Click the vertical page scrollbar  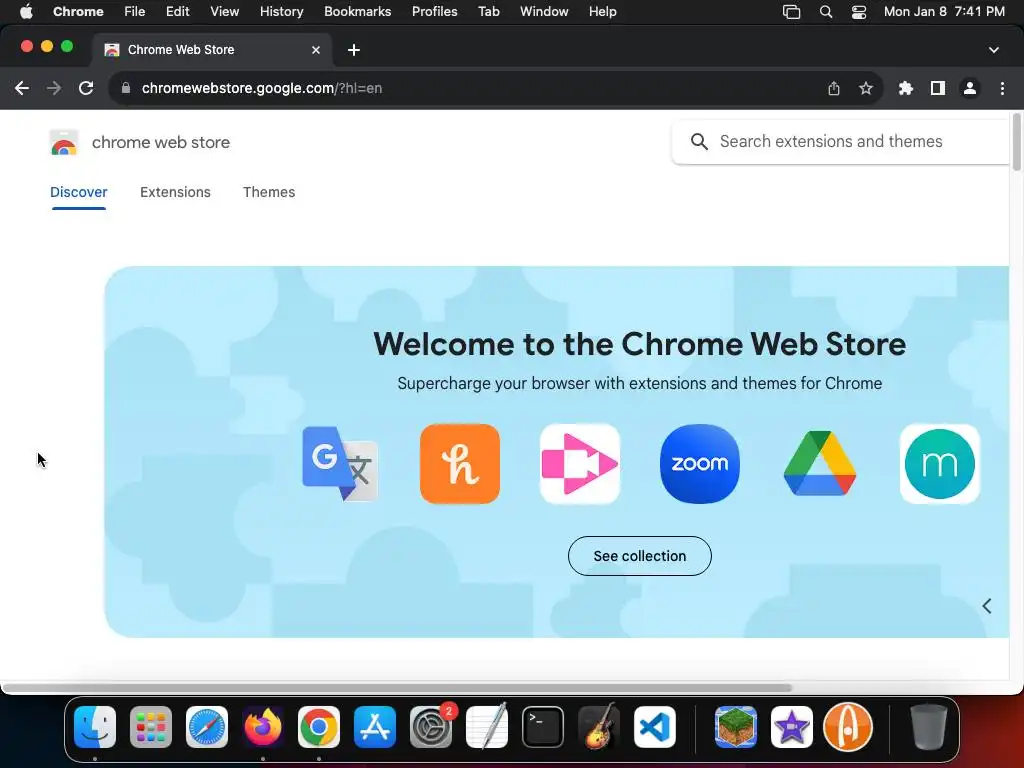pyautogui.click(x=1016, y=142)
